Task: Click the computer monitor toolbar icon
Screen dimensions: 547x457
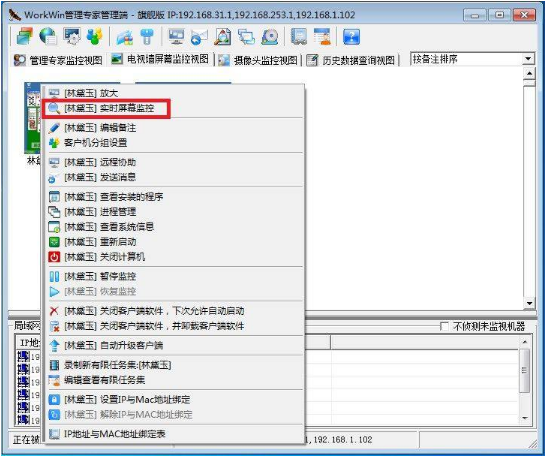Action: click(x=176, y=37)
